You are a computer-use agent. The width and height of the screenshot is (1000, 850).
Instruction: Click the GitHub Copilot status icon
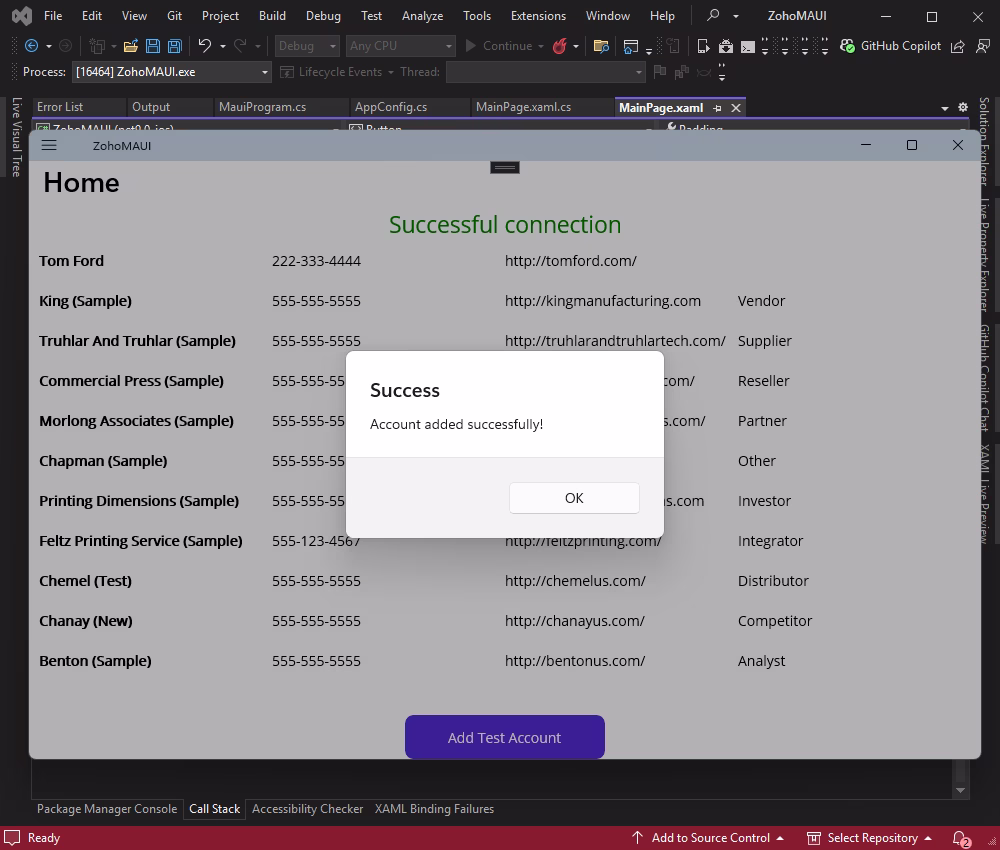coord(848,46)
